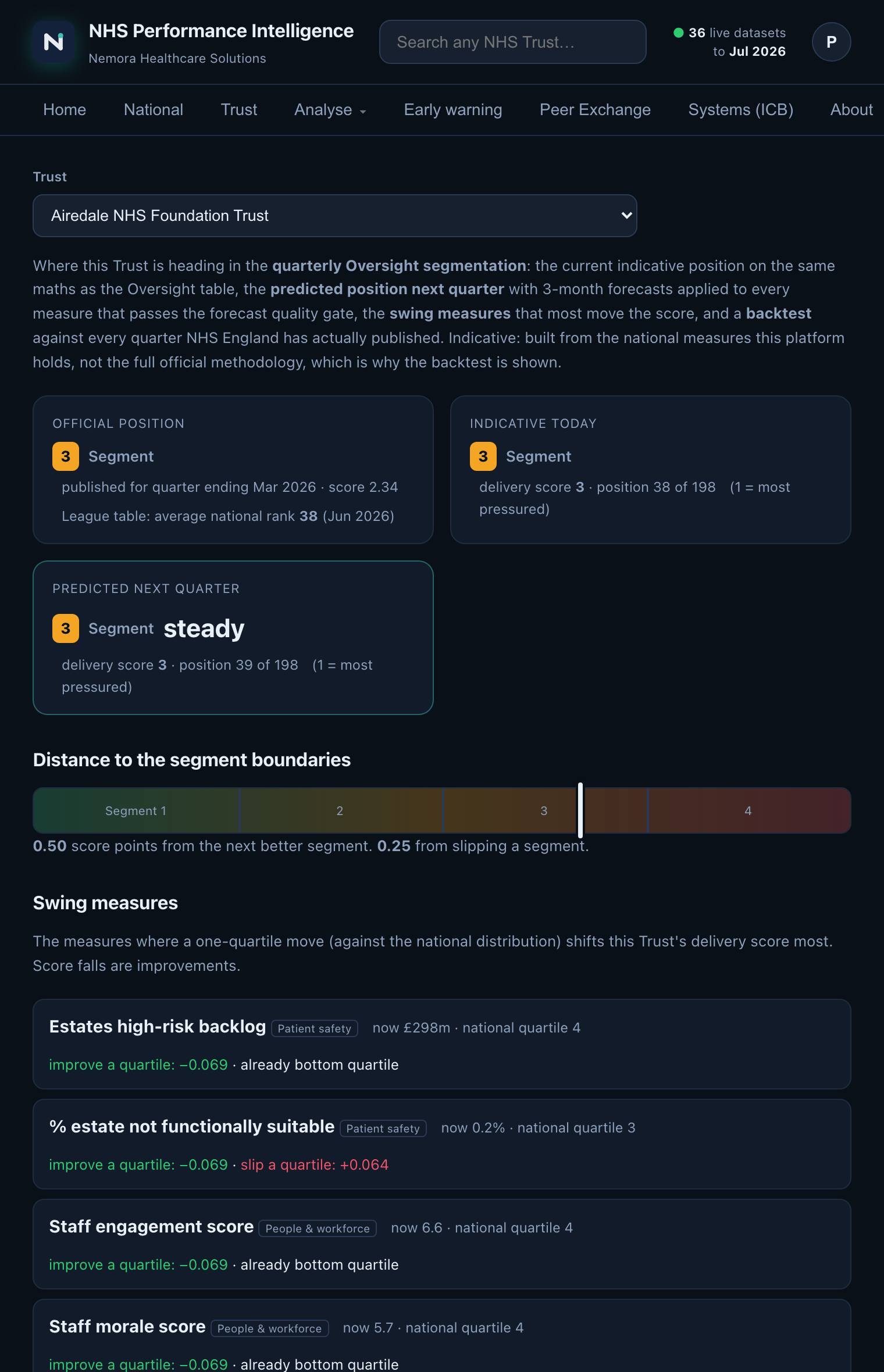Image resolution: width=884 pixels, height=1372 pixels.
Task: Click the Nemora N logo icon
Action: click(x=54, y=42)
